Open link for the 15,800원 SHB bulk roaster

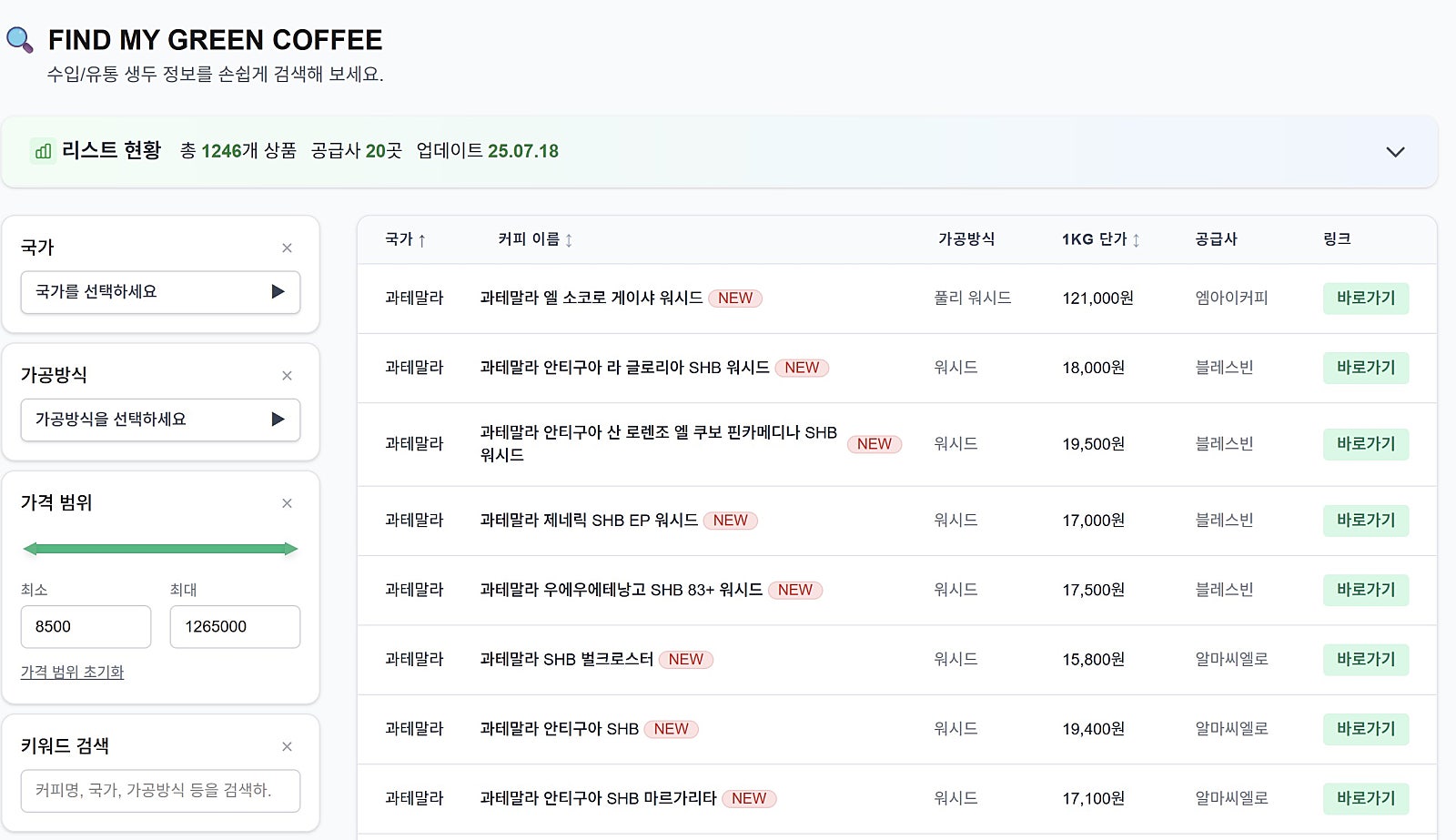(1365, 660)
